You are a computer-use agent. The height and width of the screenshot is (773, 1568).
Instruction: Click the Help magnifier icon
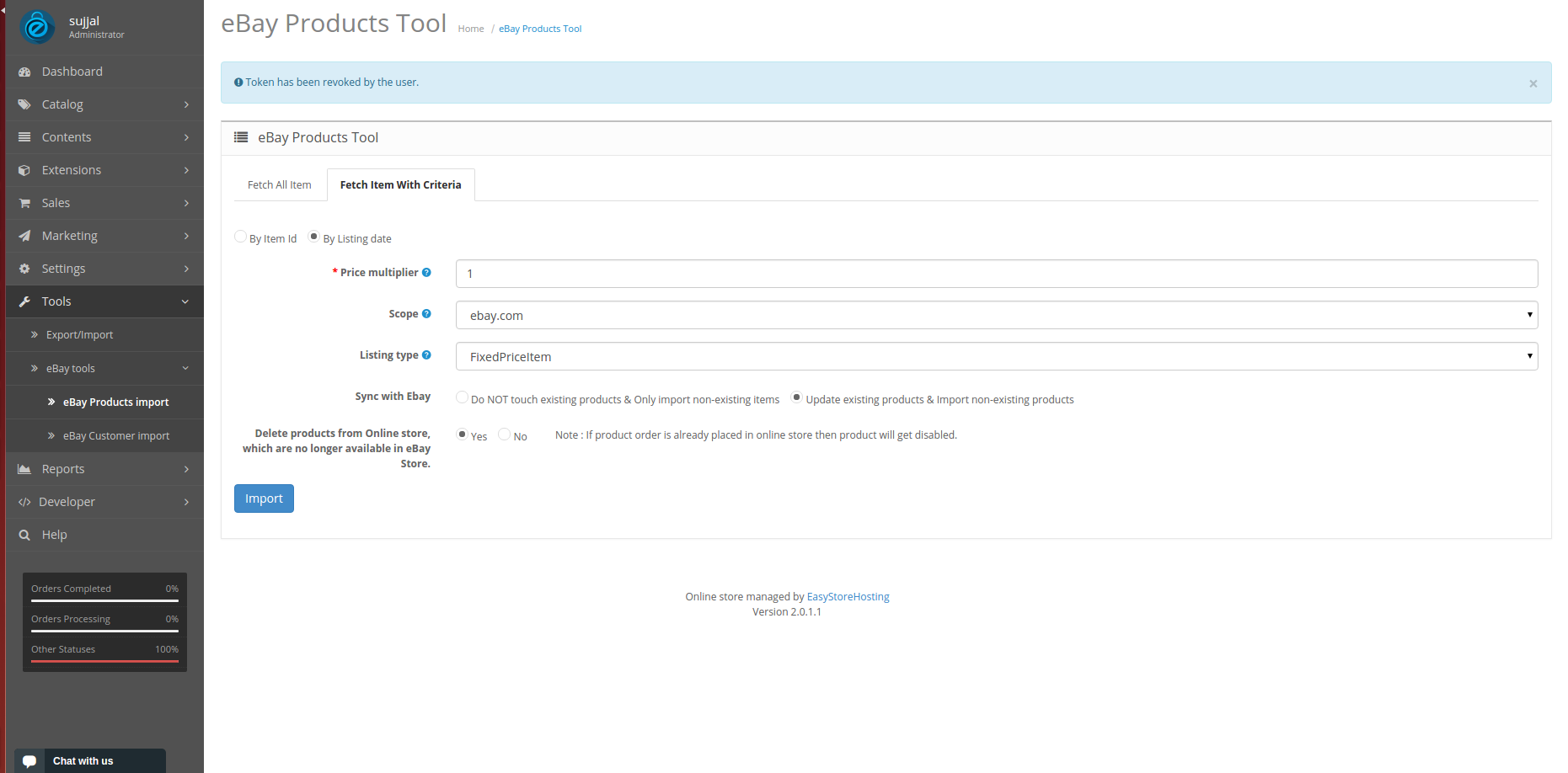[x=24, y=535]
